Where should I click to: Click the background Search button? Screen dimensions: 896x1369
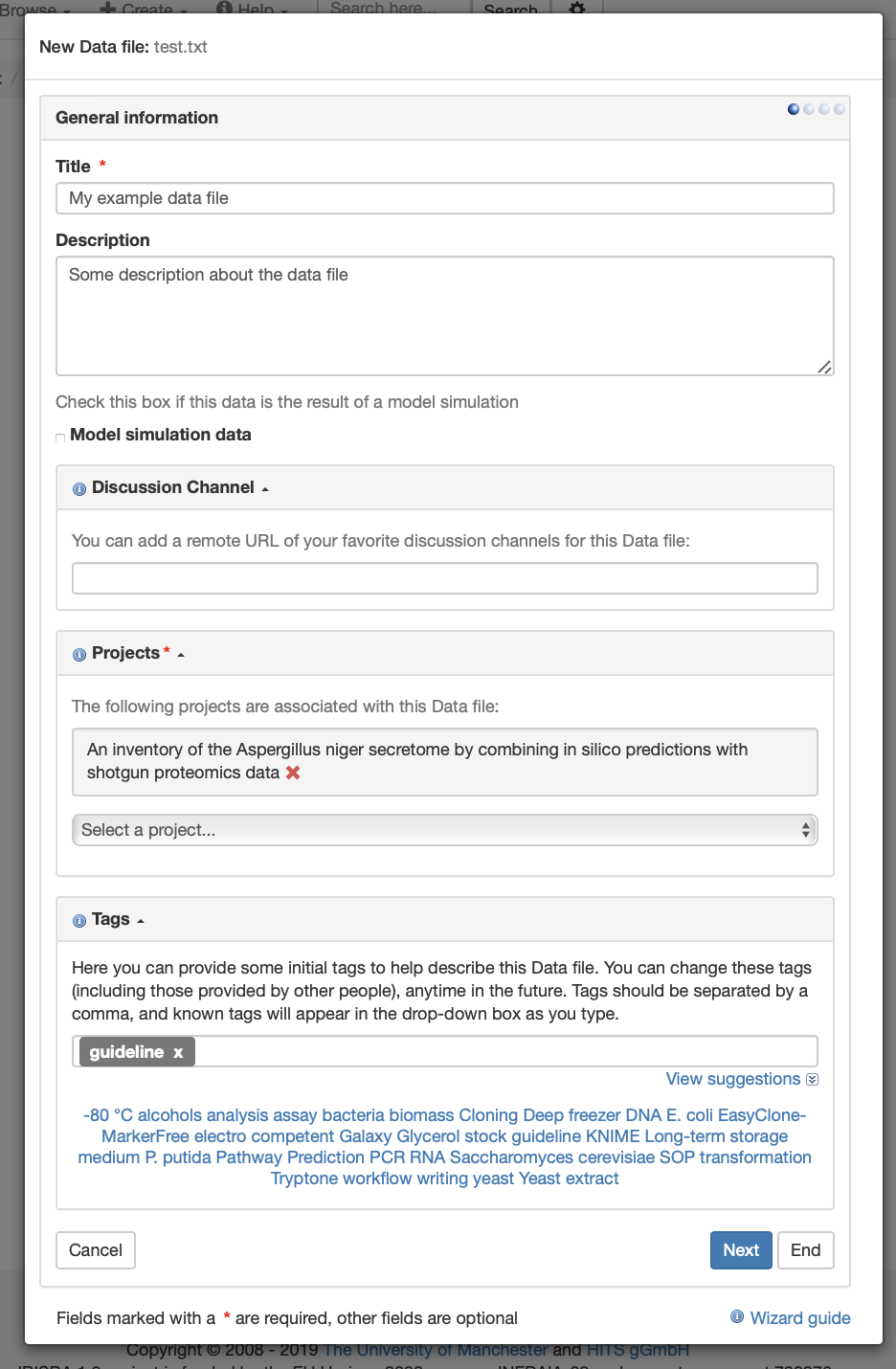[x=511, y=8]
